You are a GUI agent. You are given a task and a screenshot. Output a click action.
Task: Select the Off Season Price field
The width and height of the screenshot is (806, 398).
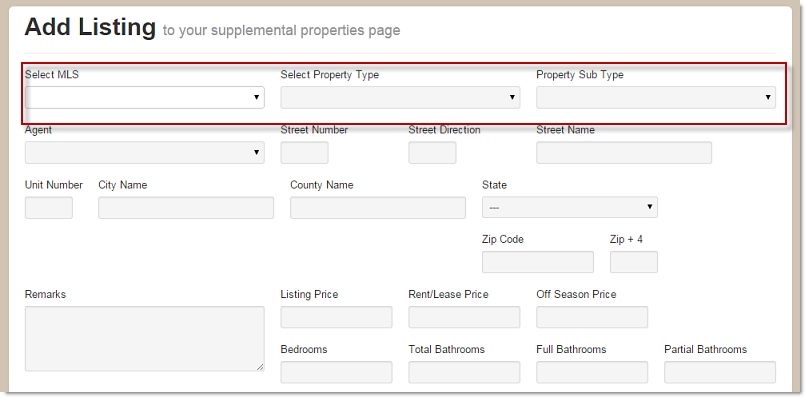(x=592, y=317)
